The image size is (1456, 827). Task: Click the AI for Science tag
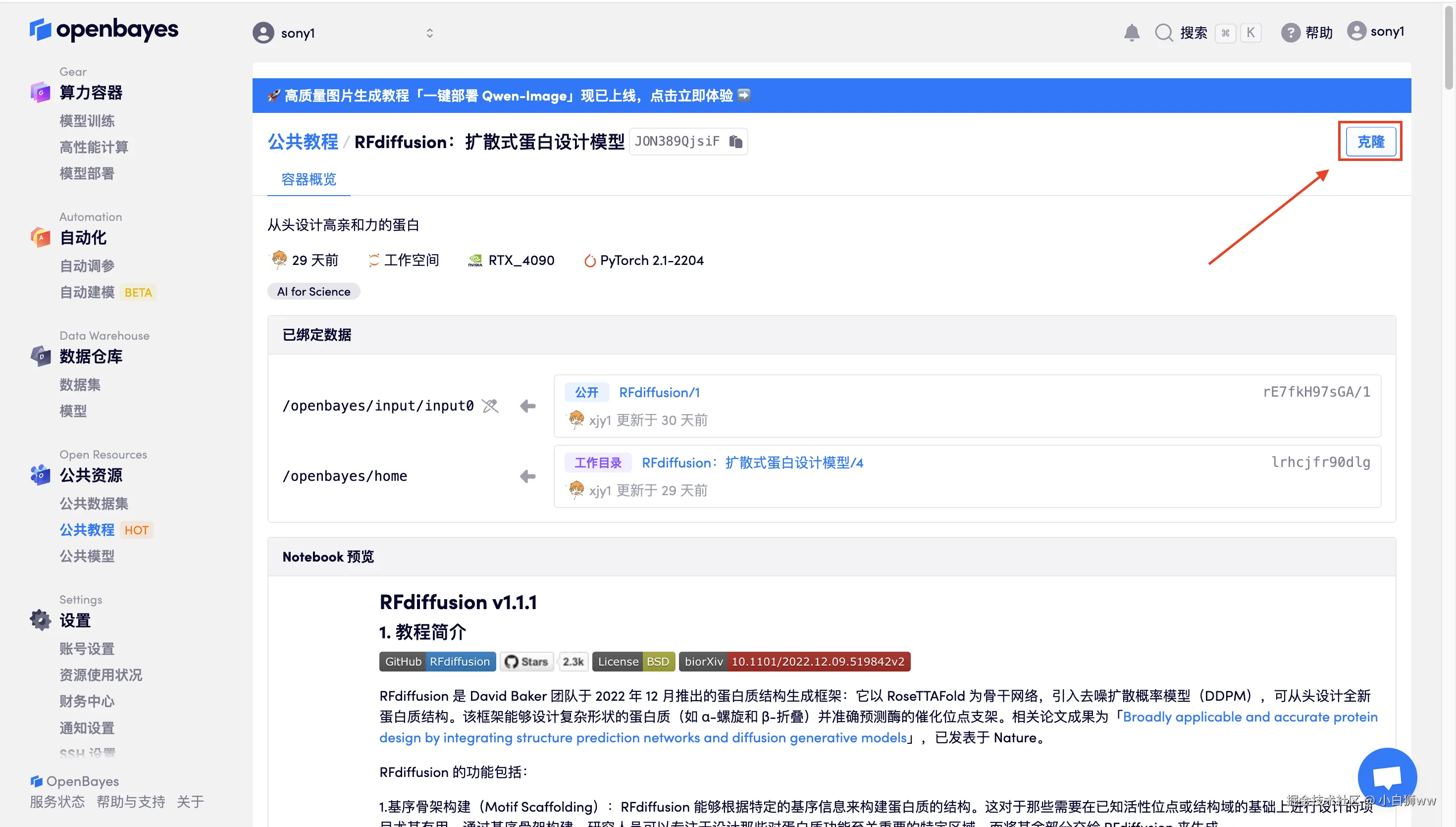coord(313,291)
